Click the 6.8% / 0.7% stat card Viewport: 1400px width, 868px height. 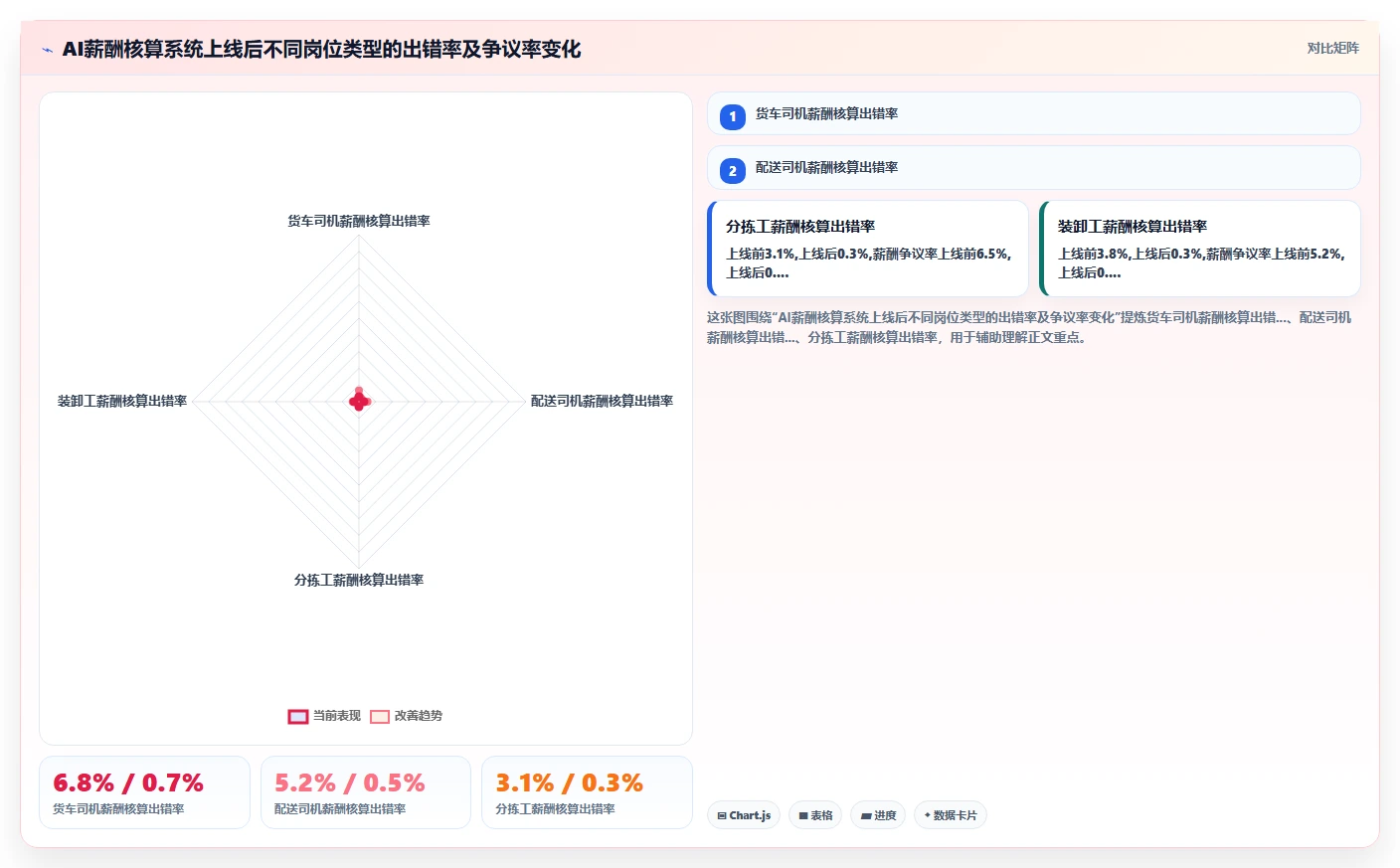[144, 792]
